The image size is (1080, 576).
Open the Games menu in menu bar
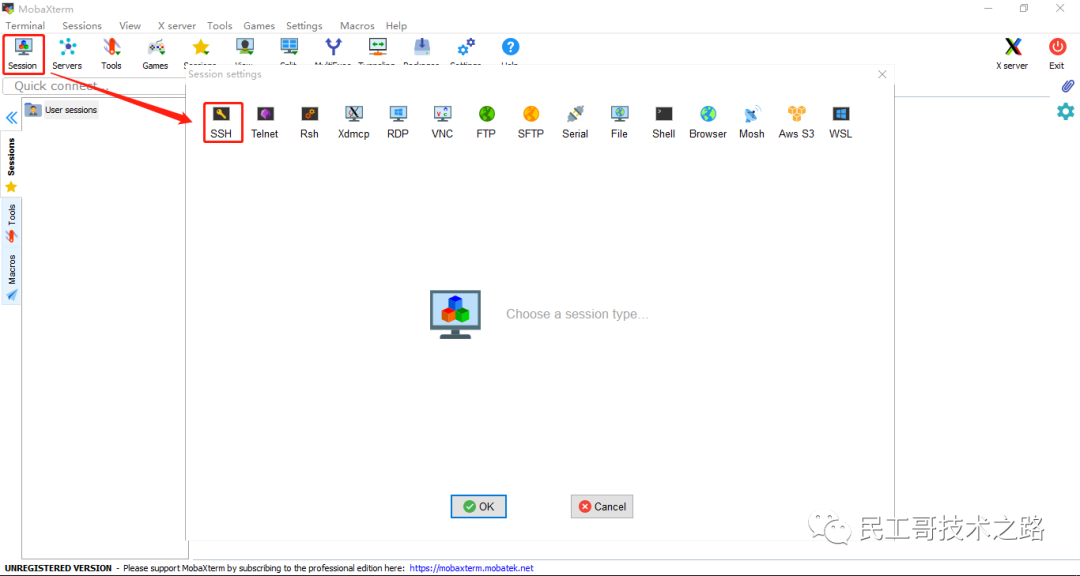point(259,25)
